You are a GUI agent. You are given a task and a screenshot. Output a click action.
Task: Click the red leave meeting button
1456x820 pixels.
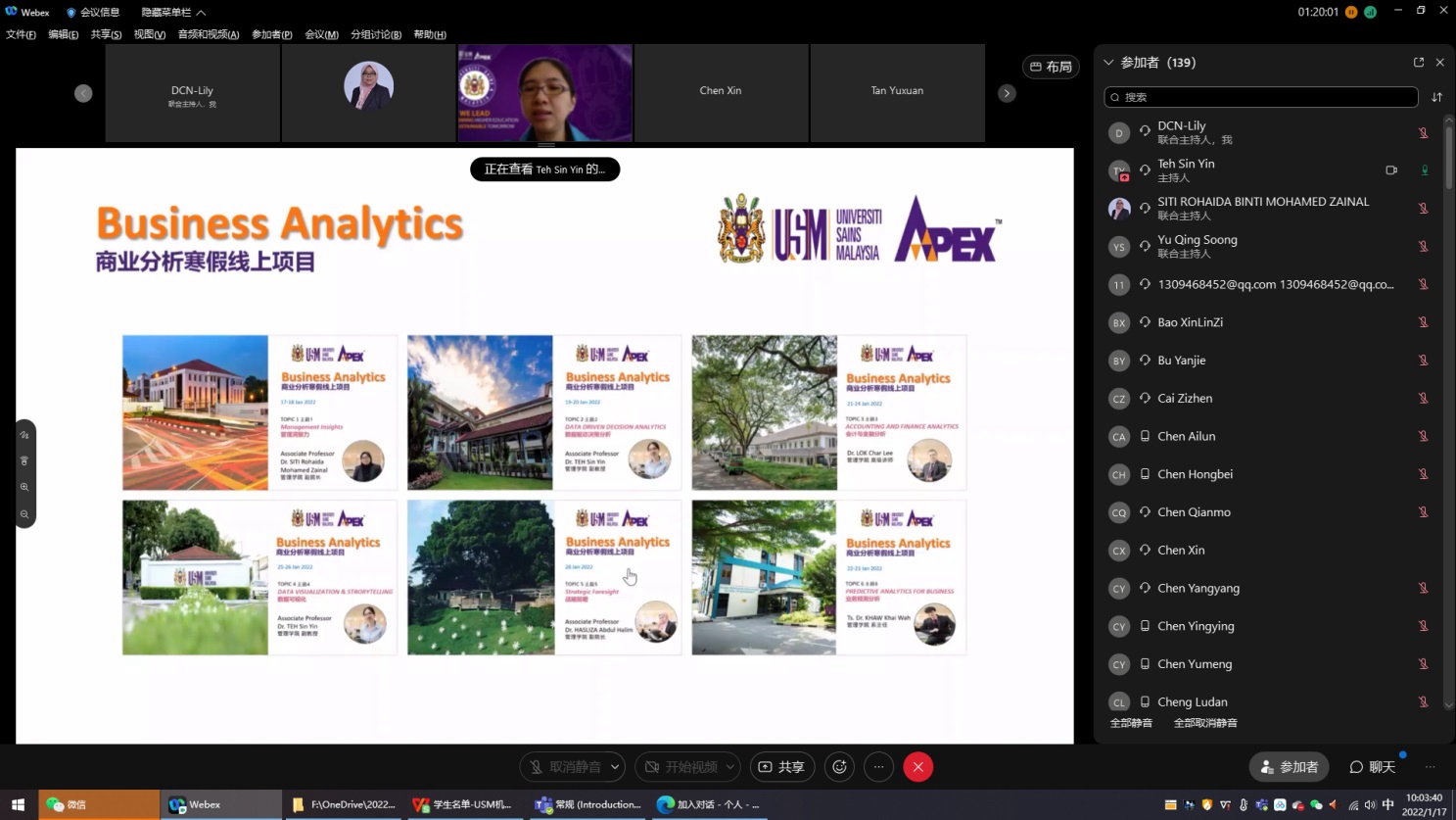(917, 767)
